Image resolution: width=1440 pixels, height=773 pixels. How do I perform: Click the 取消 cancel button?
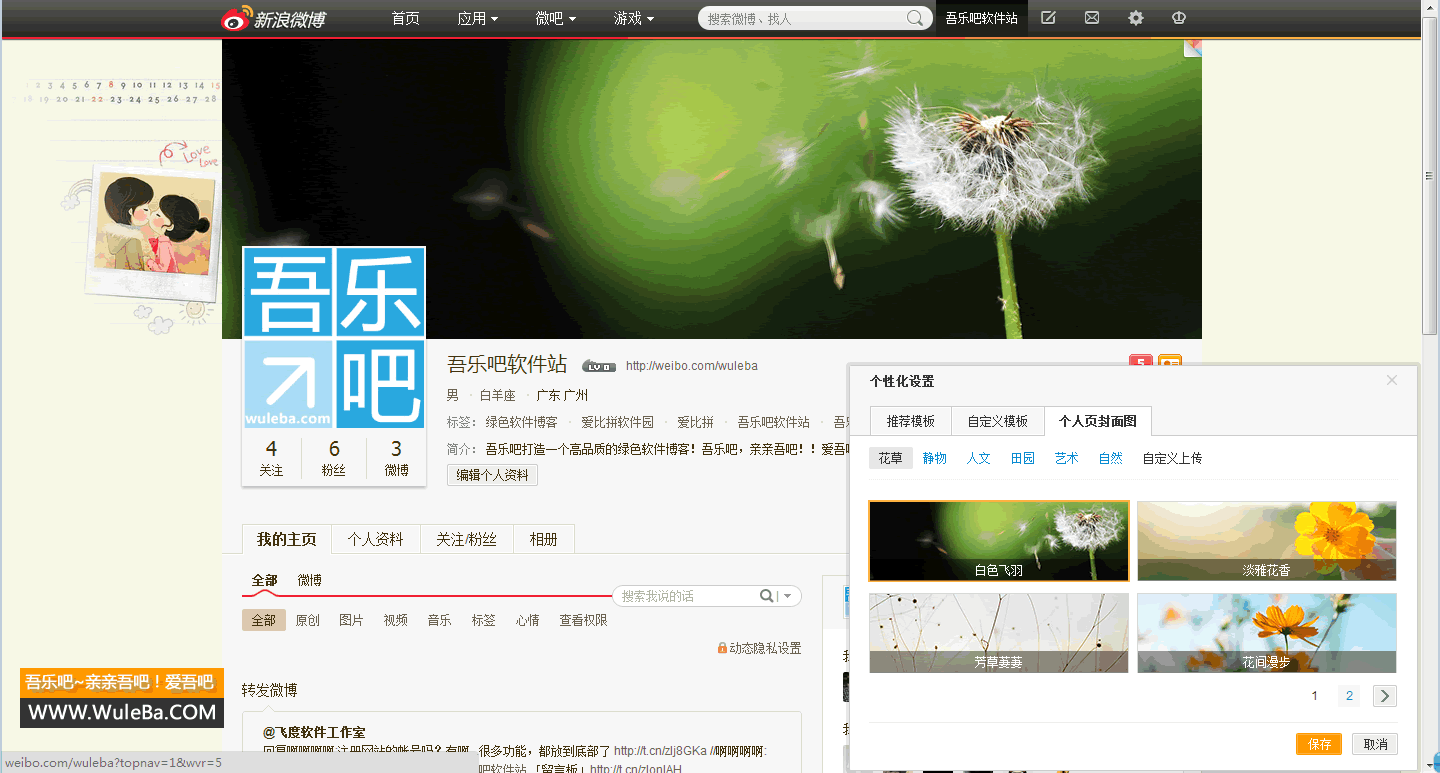coord(1375,744)
